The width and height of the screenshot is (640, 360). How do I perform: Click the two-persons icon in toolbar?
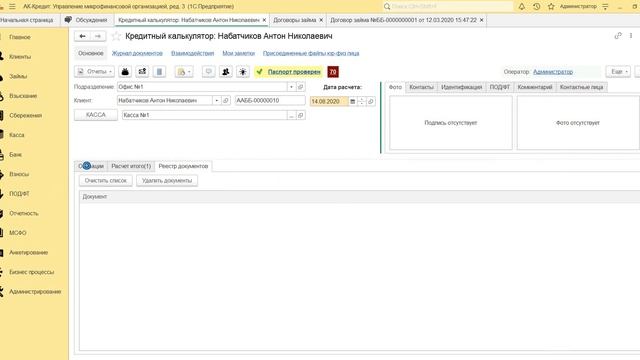(225, 72)
